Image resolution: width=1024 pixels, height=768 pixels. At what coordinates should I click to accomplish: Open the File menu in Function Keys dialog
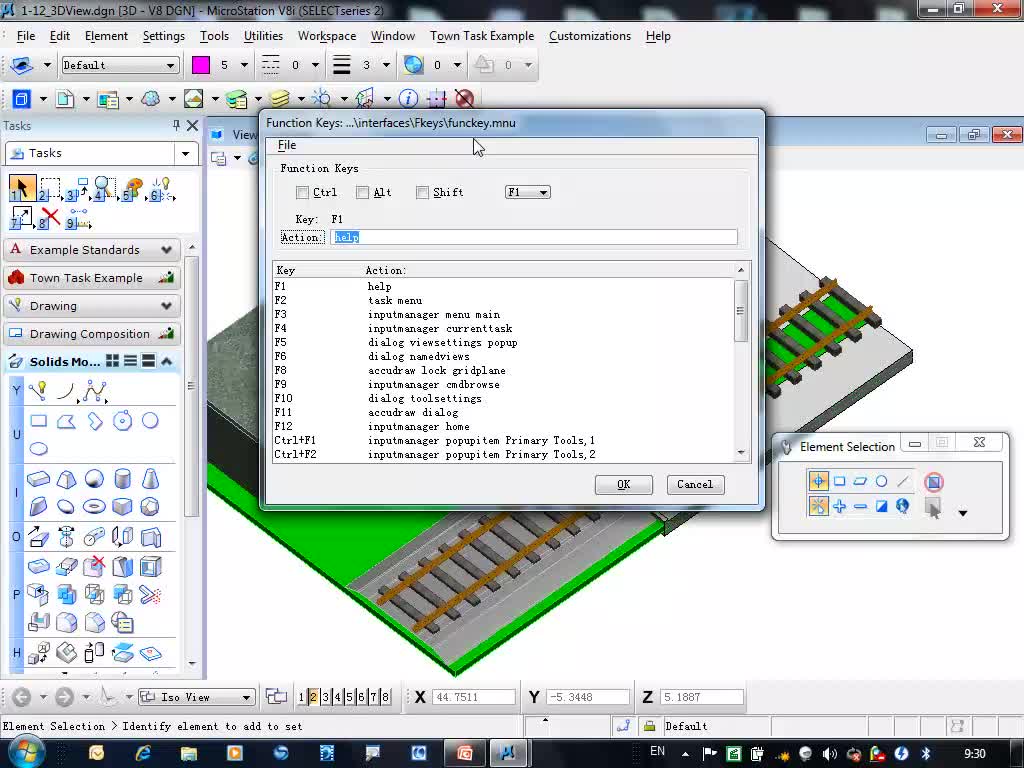[x=286, y=145]
